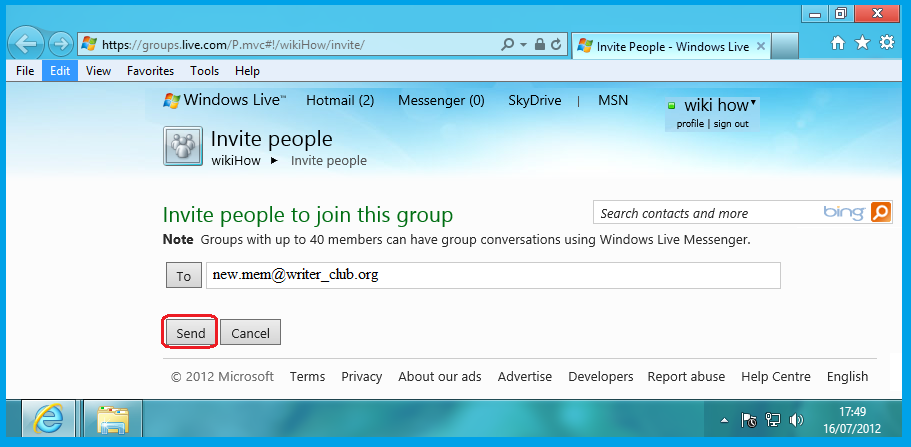Open the Help menu

point(248,71)
